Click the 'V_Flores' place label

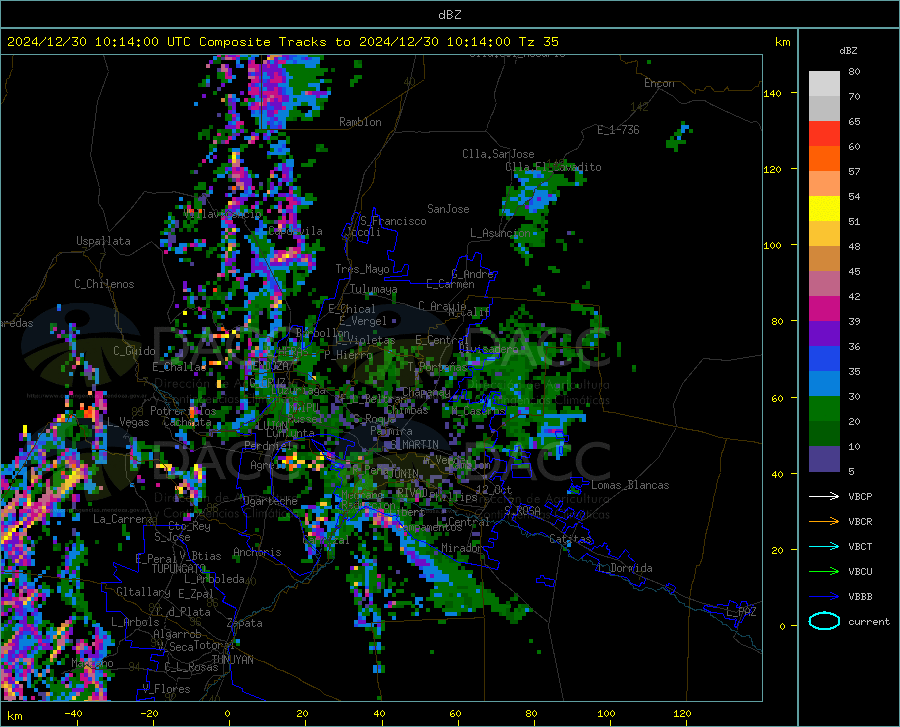pyautogui.click(x=166, y=689)
